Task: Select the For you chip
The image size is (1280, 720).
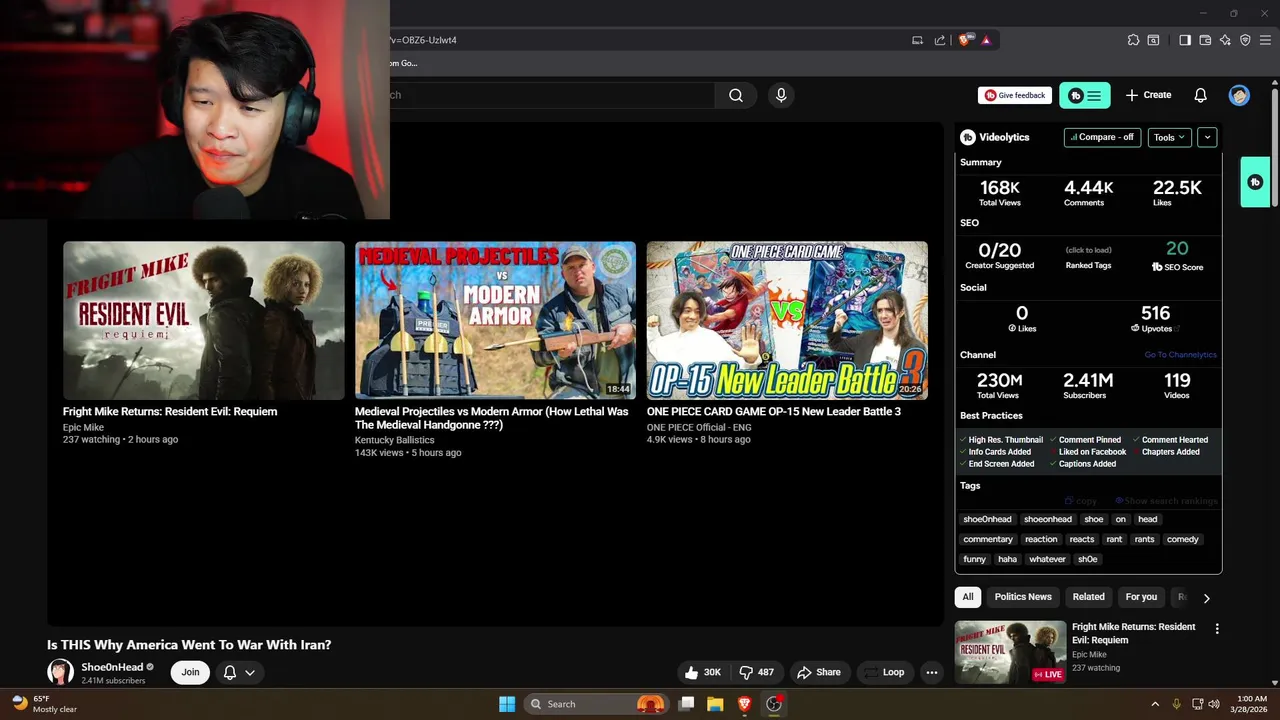Action: tap(1141, 597)
